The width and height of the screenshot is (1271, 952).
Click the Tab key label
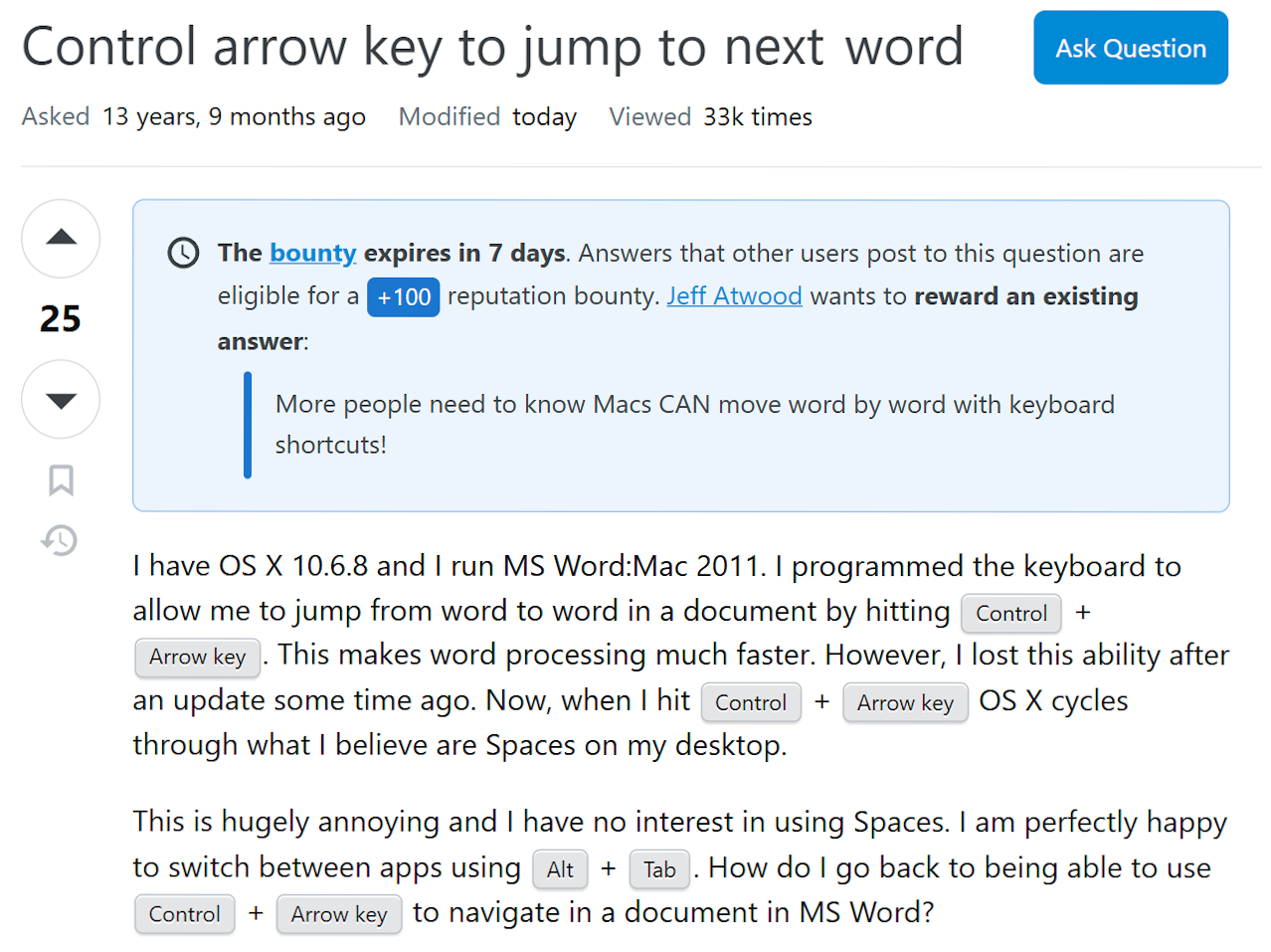pyautogui.click(x=659, y=869)
